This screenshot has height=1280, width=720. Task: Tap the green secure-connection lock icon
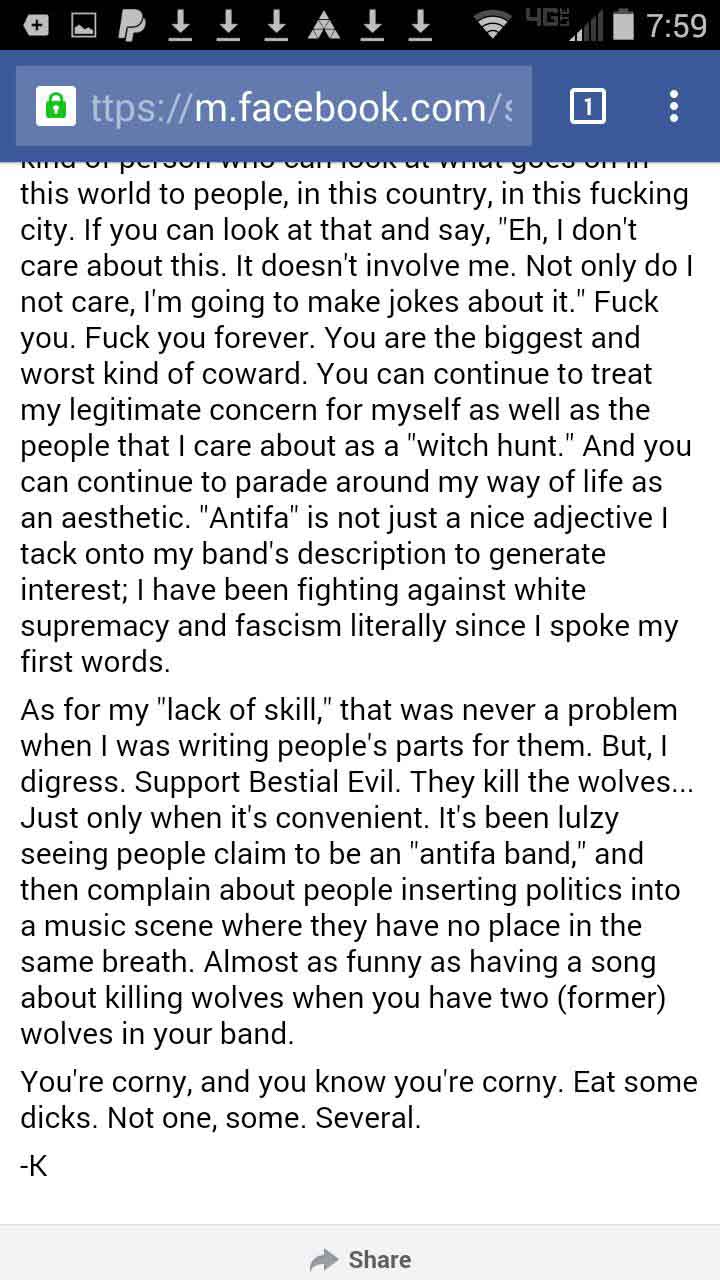(x=55, y=106)
